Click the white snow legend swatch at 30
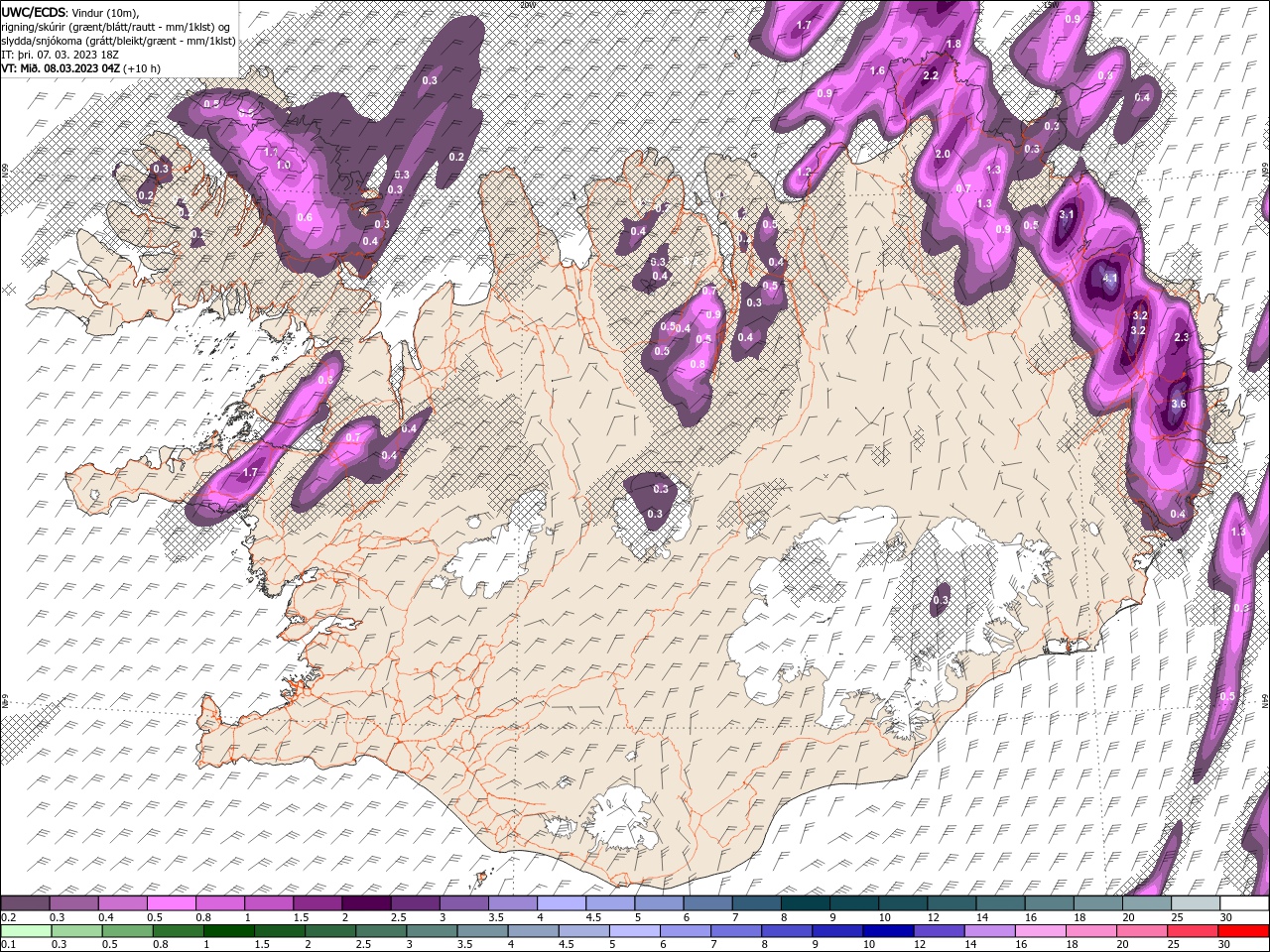 (x=1244, y=902)
